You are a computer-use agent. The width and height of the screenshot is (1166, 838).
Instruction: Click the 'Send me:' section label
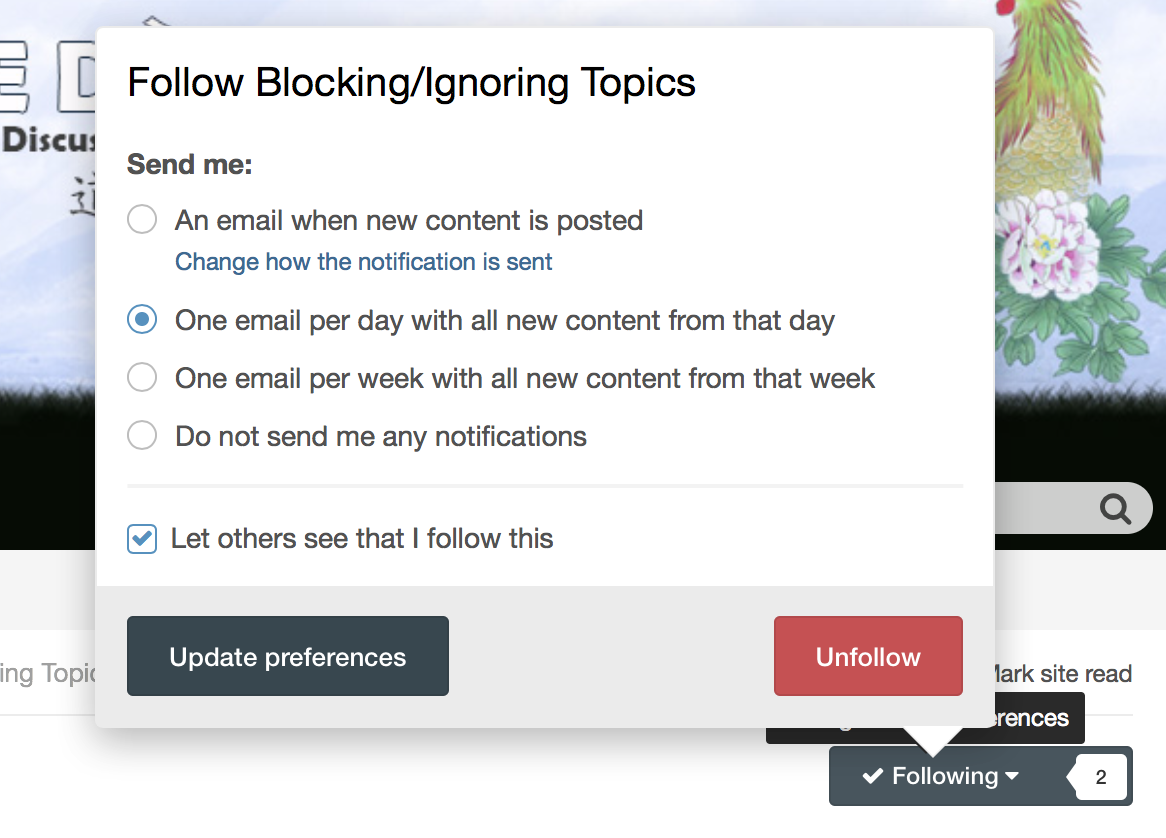(x=189, y=164)
